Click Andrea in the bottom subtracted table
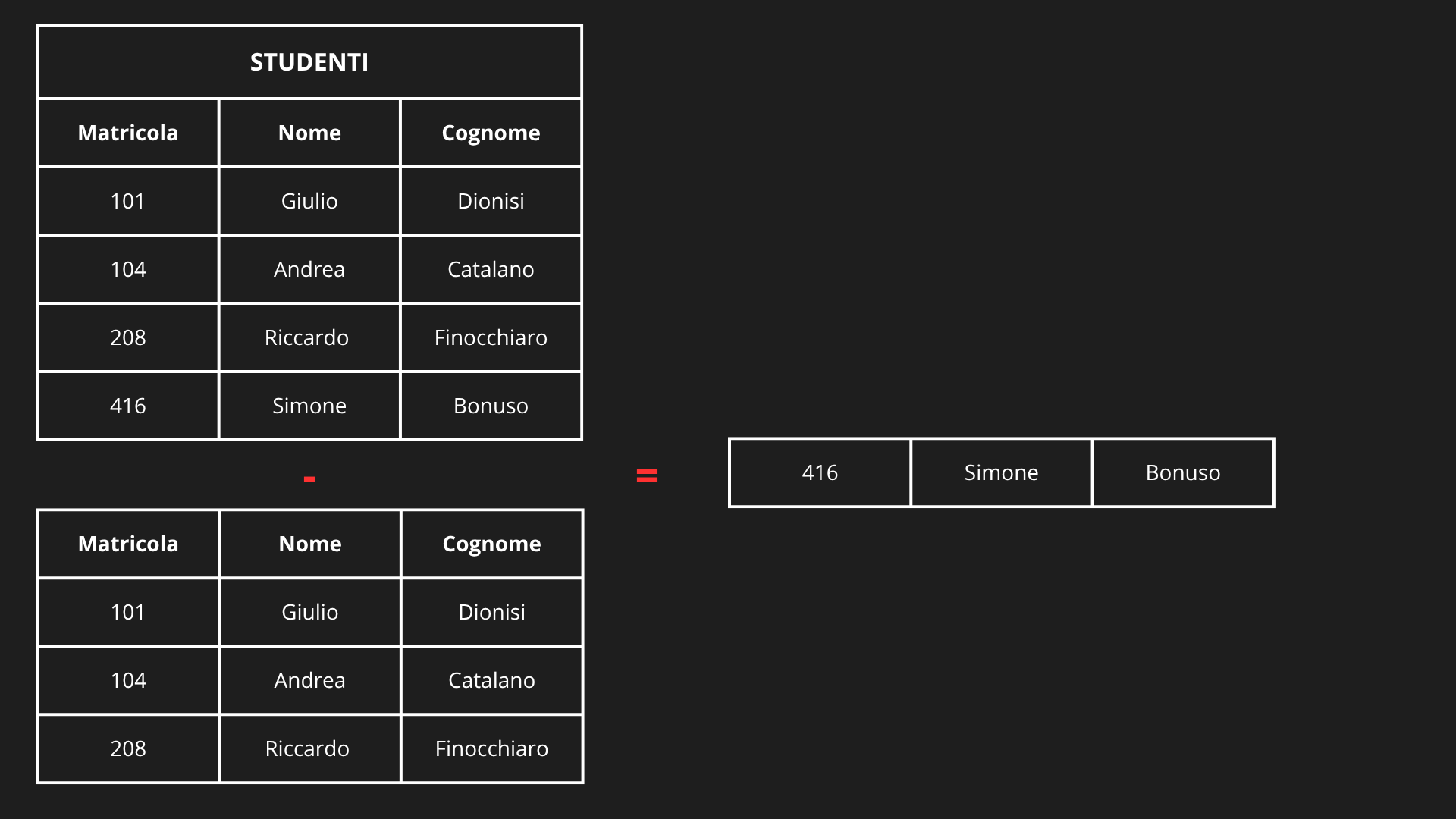 [x=309, y=680]
